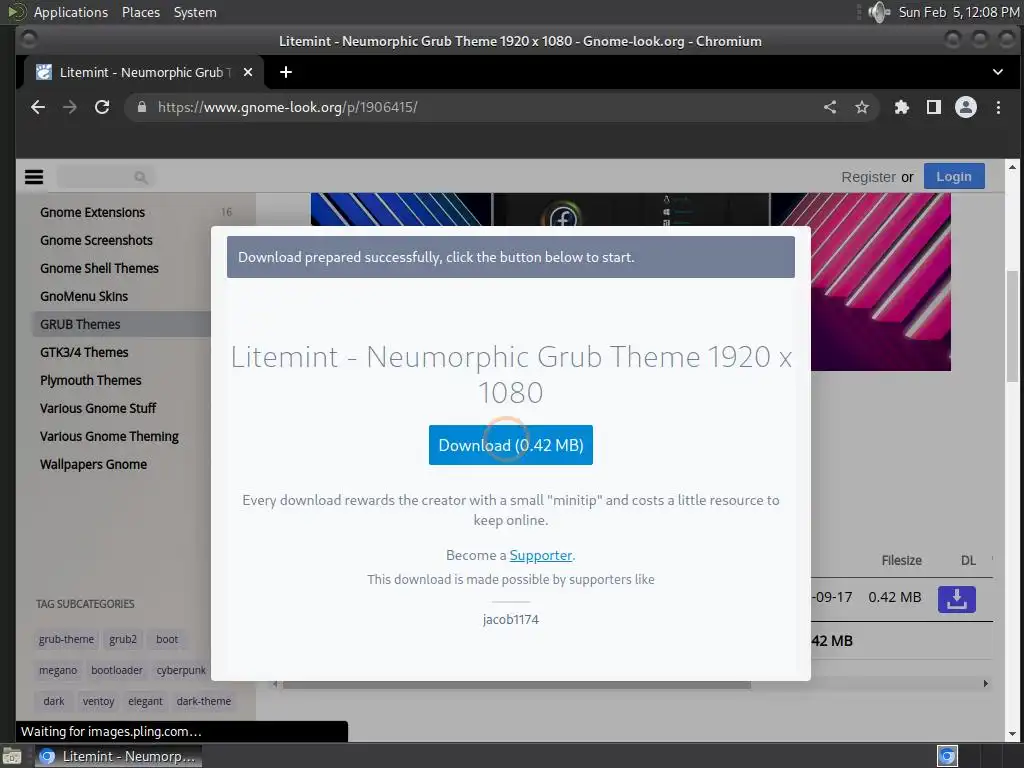The height and width of the screenshot is (768, 1024).
Task: Open the site hamburger menu
Action: coord(34,177)
